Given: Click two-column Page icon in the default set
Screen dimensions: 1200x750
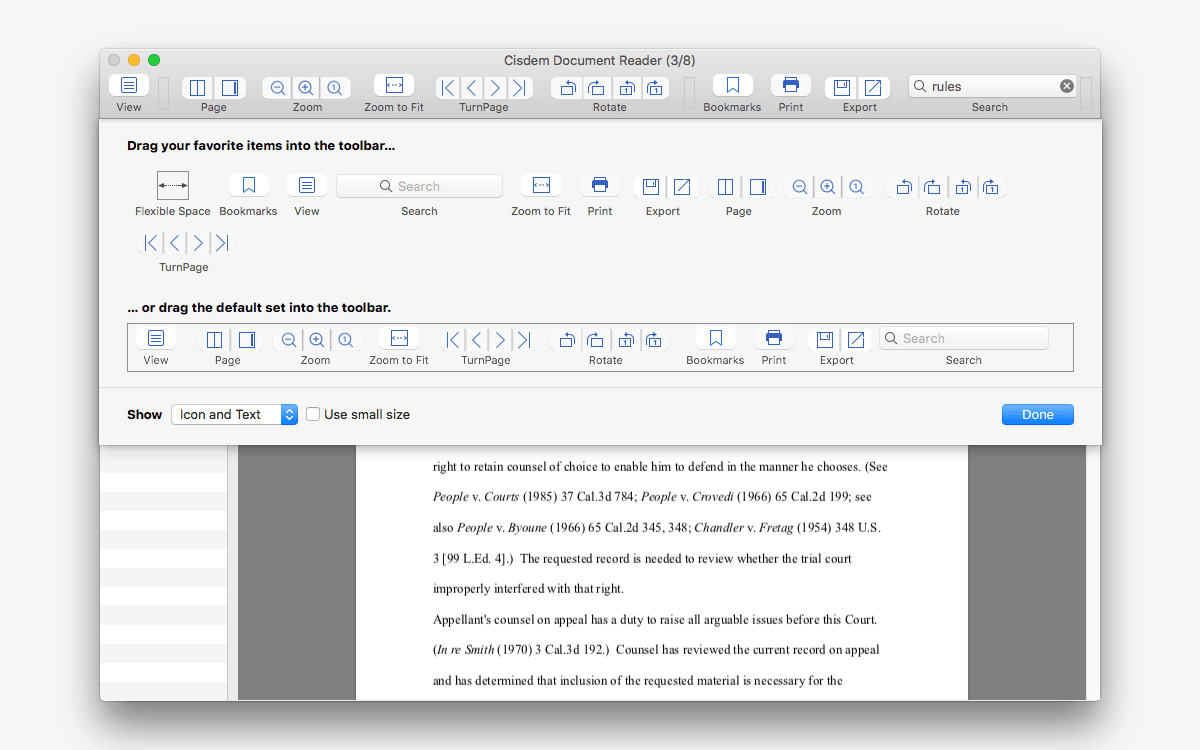Looking at the screenshot, I should [x=214, y=340].
